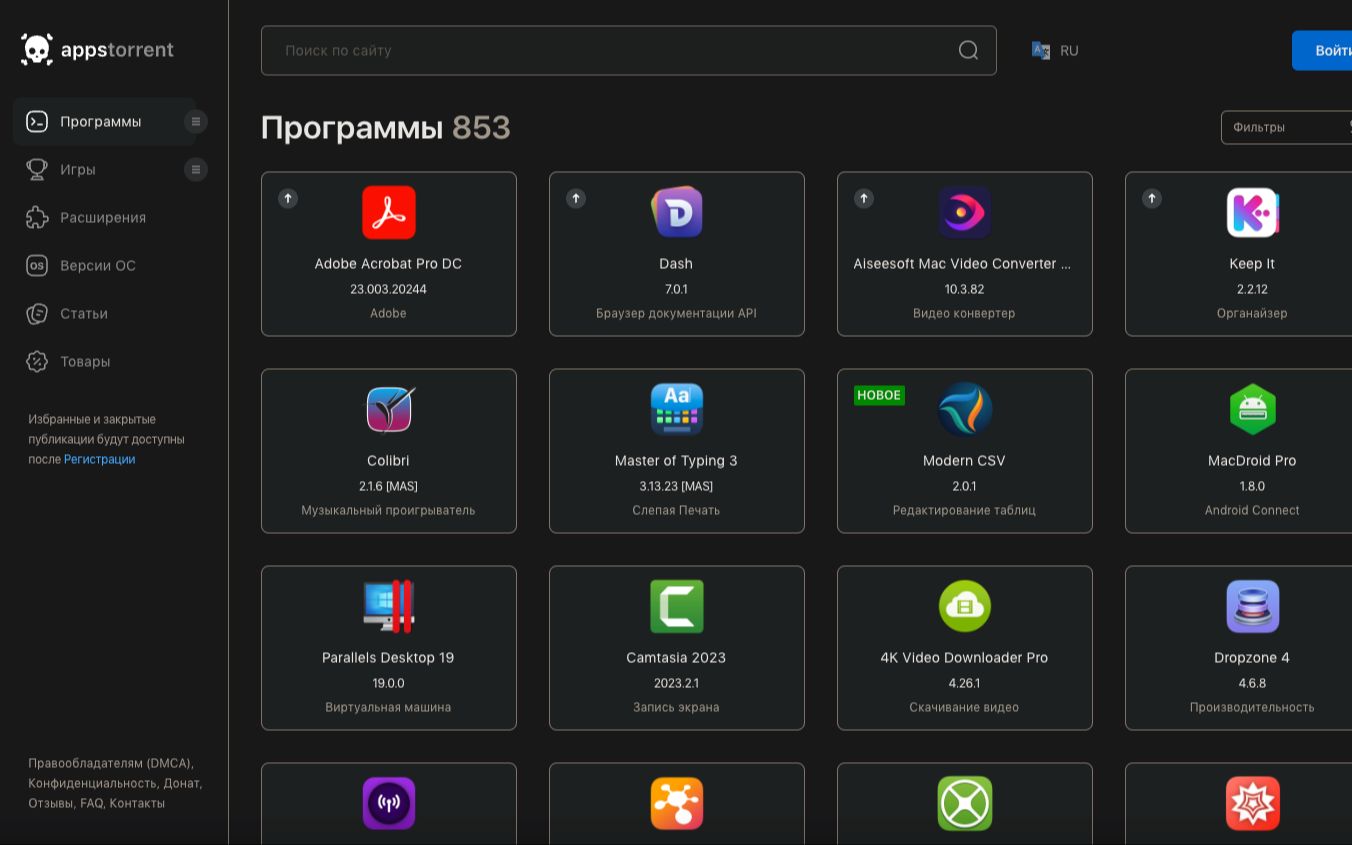Click the Dash version 7.0.1 text
This screenshot has height=845, width=1352.
[676, 289]
